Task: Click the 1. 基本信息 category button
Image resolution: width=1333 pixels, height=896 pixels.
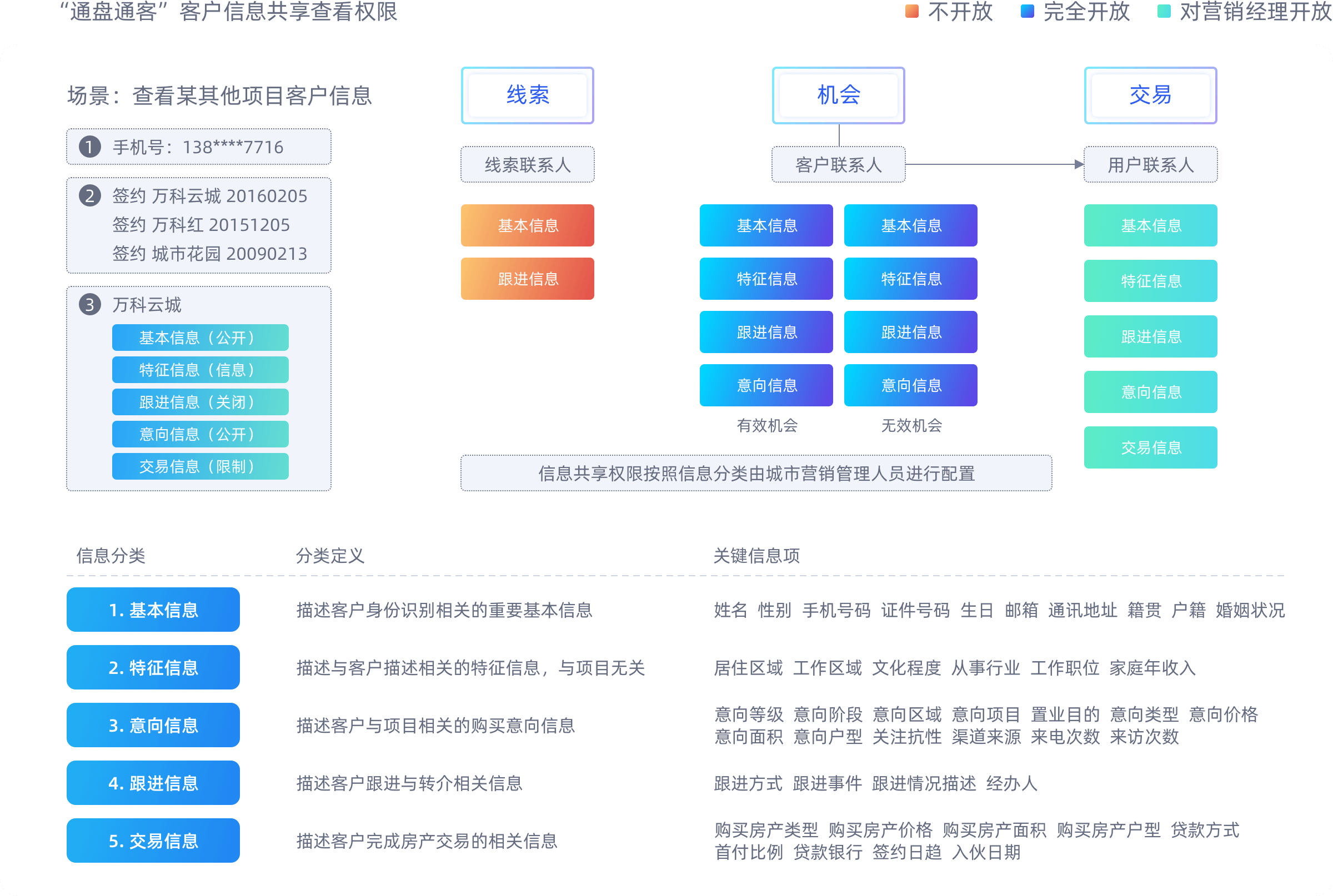Action: coord(153,610)
